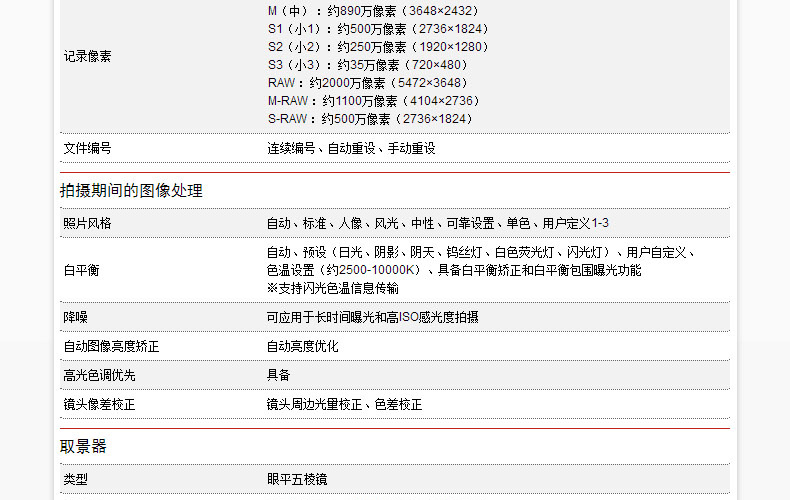The image size is (790, 500).
Task: Click the ※支持闪光色温信息传输 note
Action: [x=332, y=288]
